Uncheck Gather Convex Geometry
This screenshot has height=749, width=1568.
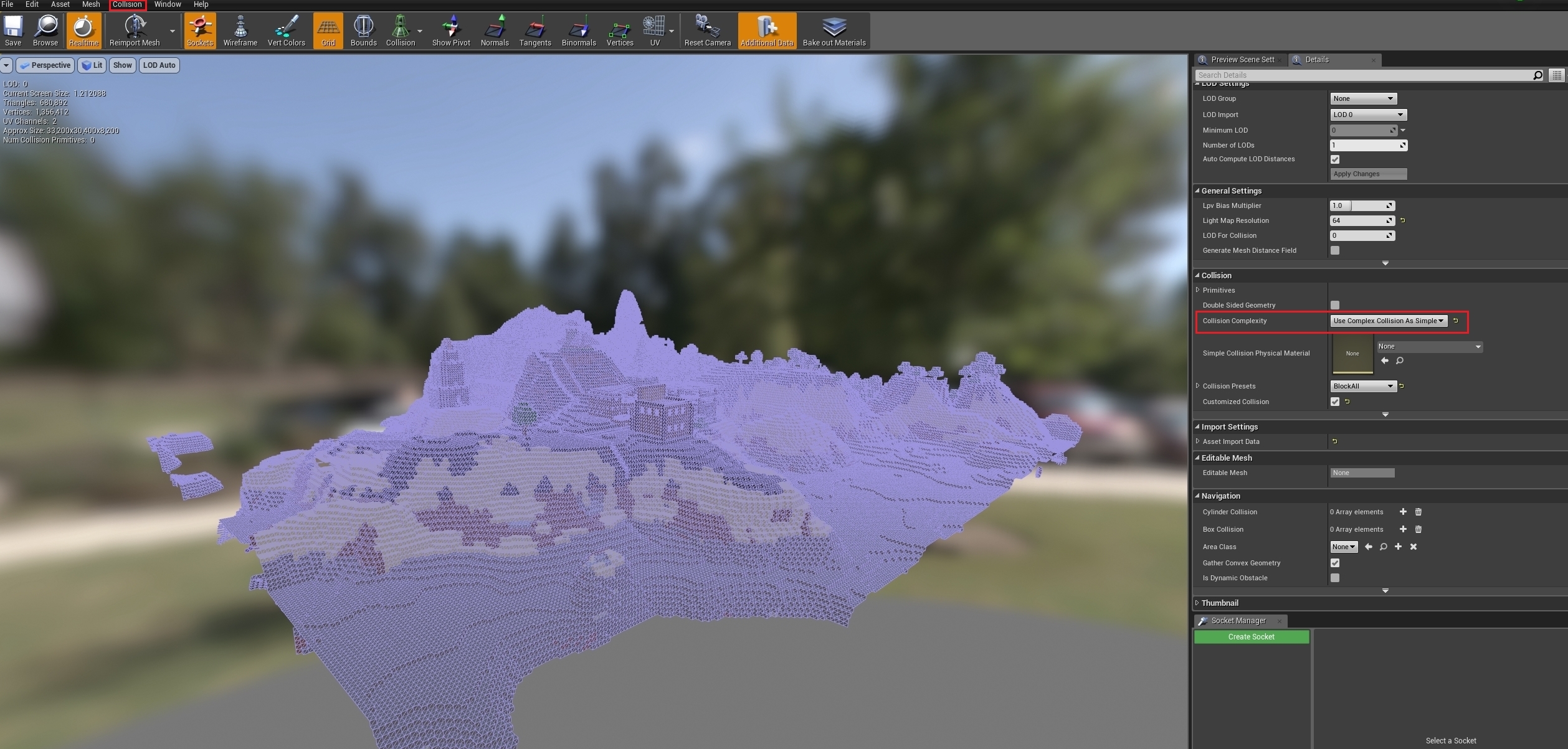pyautogui.click(x=1334, y=563)
